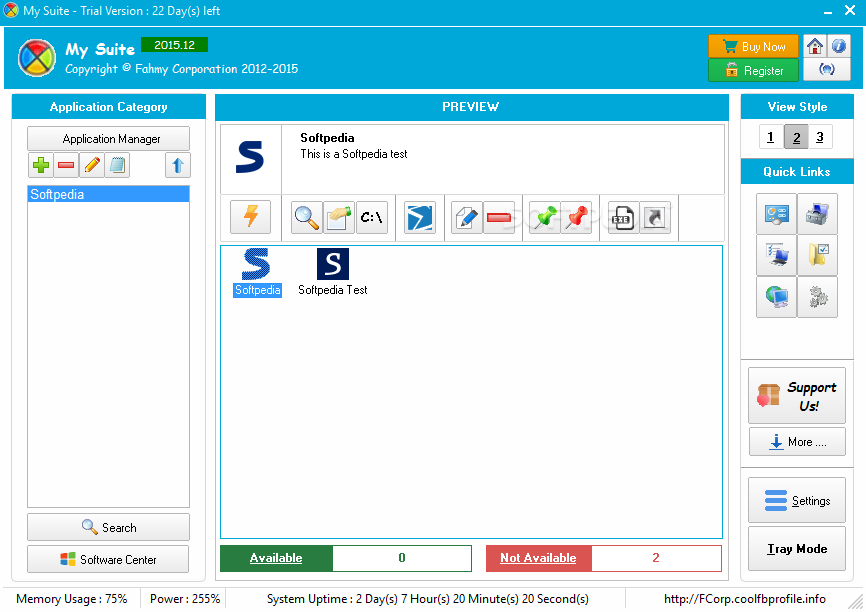Click the Power : 255% status text
The height and width of the screenshot is (612, 866).
tap(185, 599)
